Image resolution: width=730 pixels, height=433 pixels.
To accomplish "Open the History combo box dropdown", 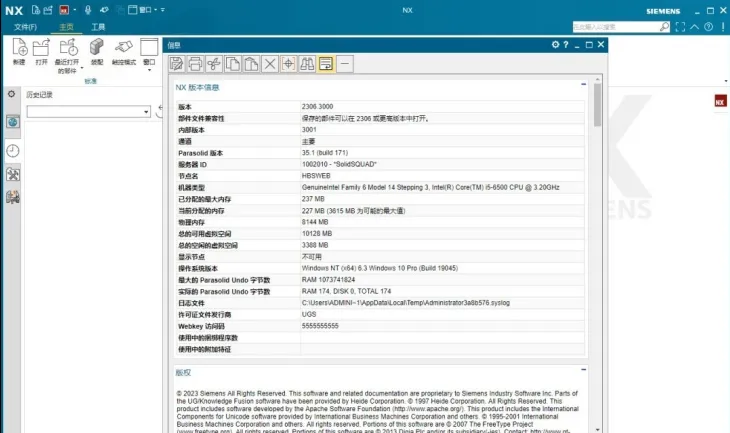I will (x=146, y=112).
